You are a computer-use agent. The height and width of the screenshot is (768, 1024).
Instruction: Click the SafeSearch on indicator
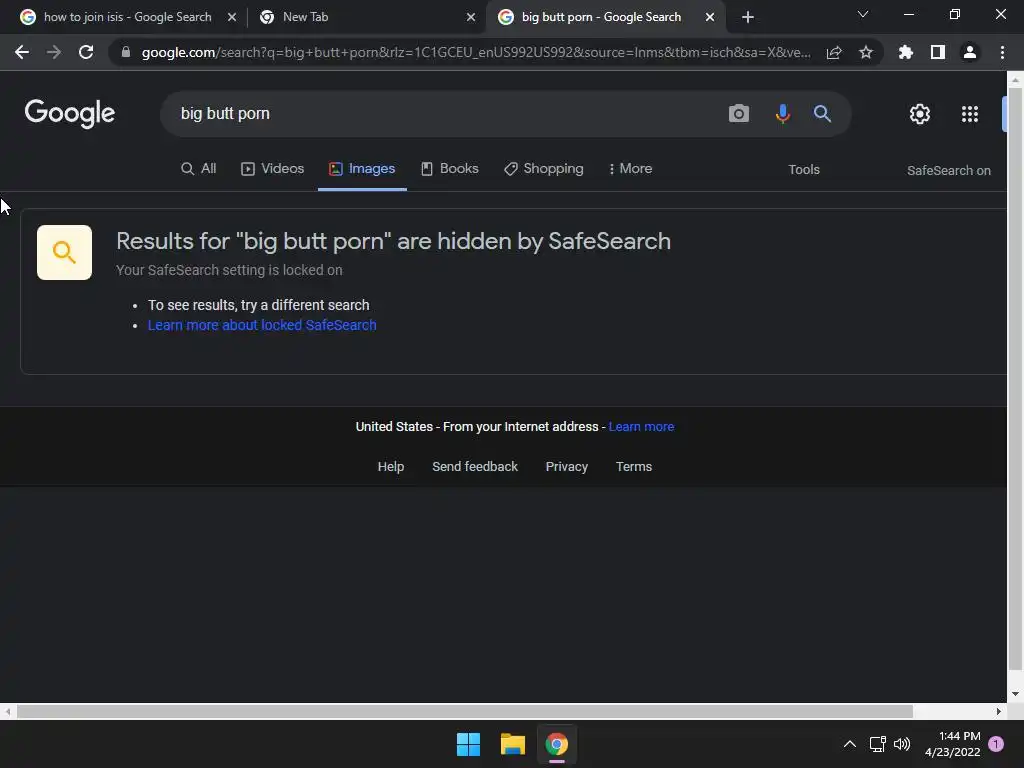pos(948,170)
